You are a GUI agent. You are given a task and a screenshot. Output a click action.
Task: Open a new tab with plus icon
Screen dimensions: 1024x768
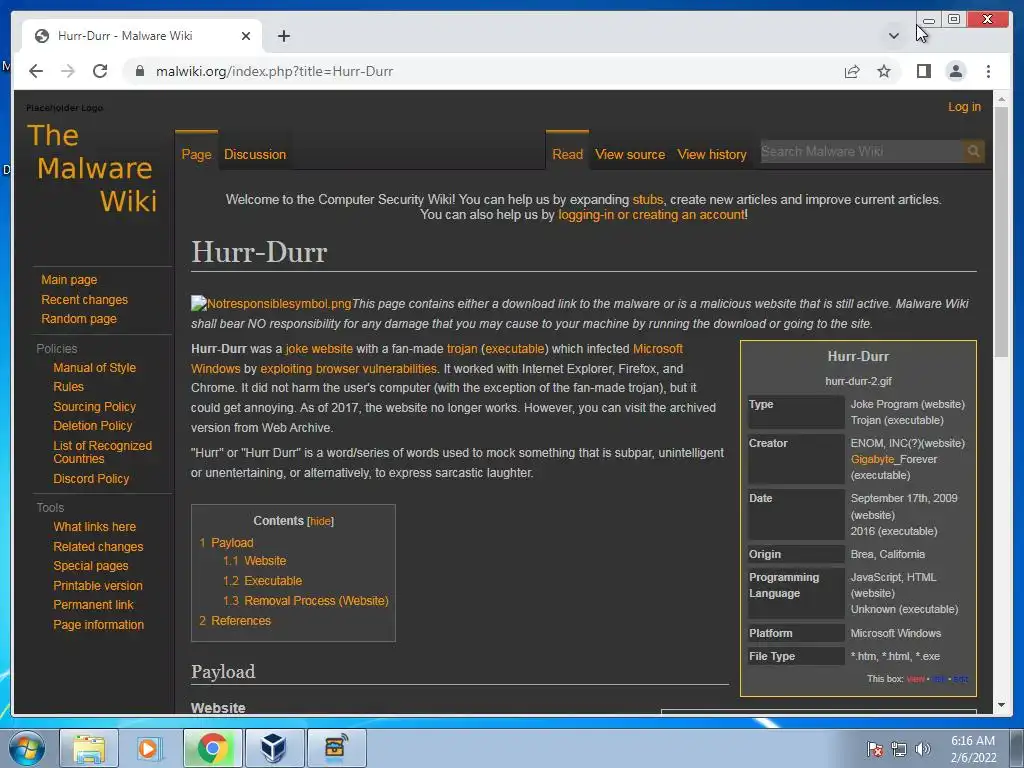pyautogui.click(x=283, y=36)
